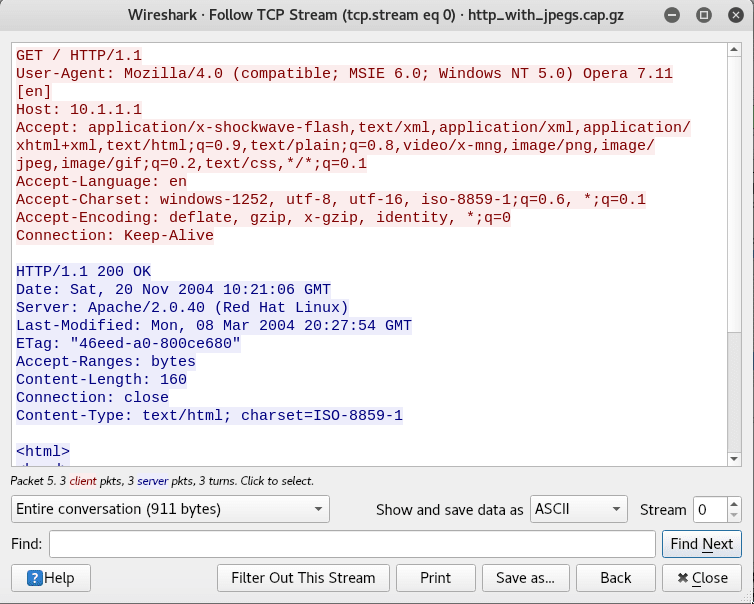Click Filter Out This Stream
This screenshot has height=604, width=754.
(303, 578)
